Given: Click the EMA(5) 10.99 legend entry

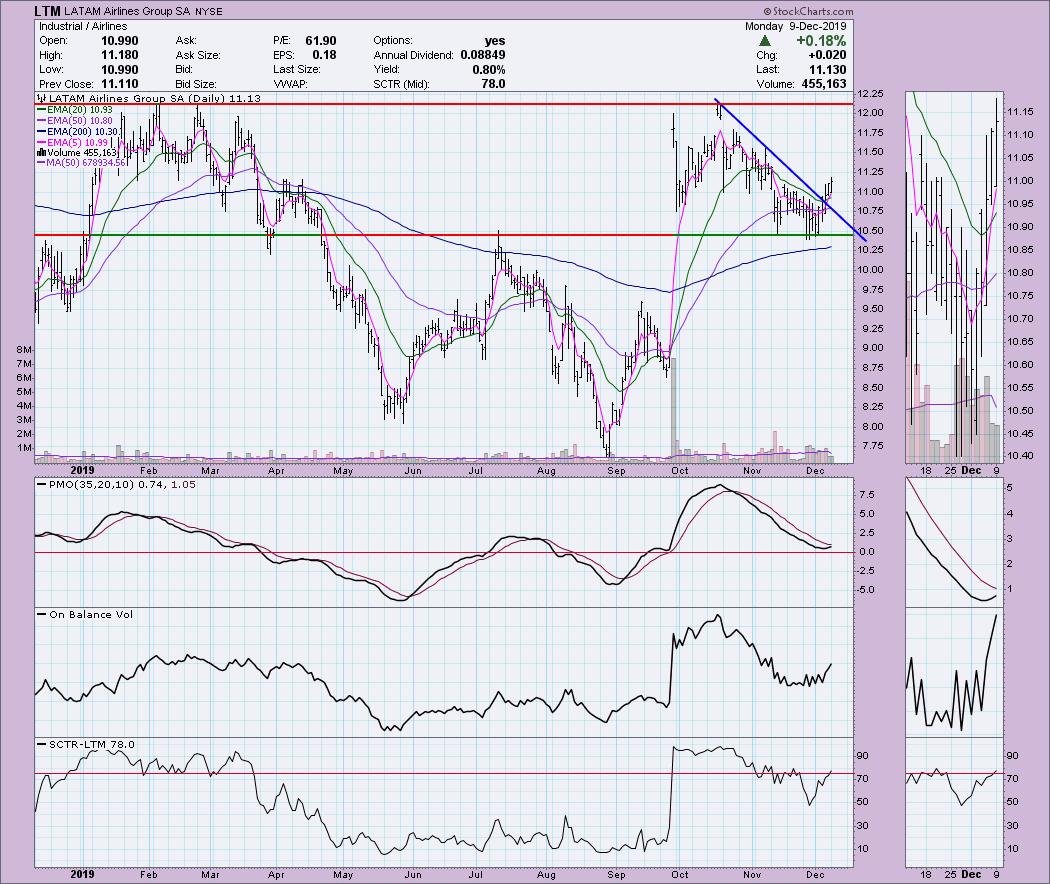Looking at the screenshot, I should (72, 142).
